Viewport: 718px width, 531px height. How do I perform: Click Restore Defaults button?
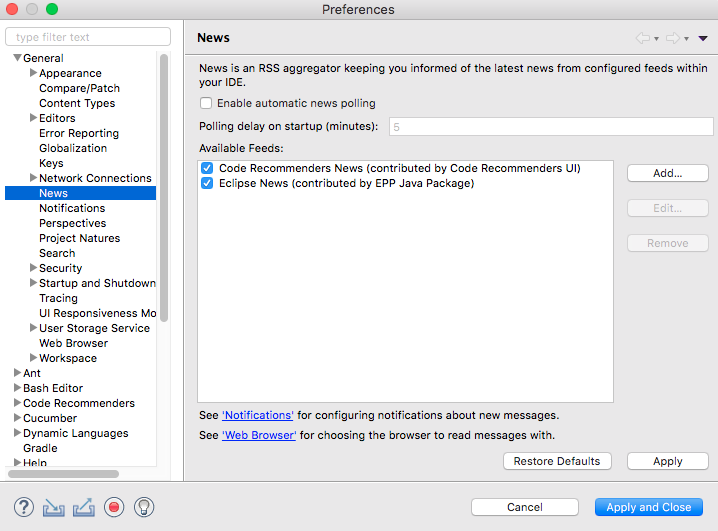click(557, 461)
